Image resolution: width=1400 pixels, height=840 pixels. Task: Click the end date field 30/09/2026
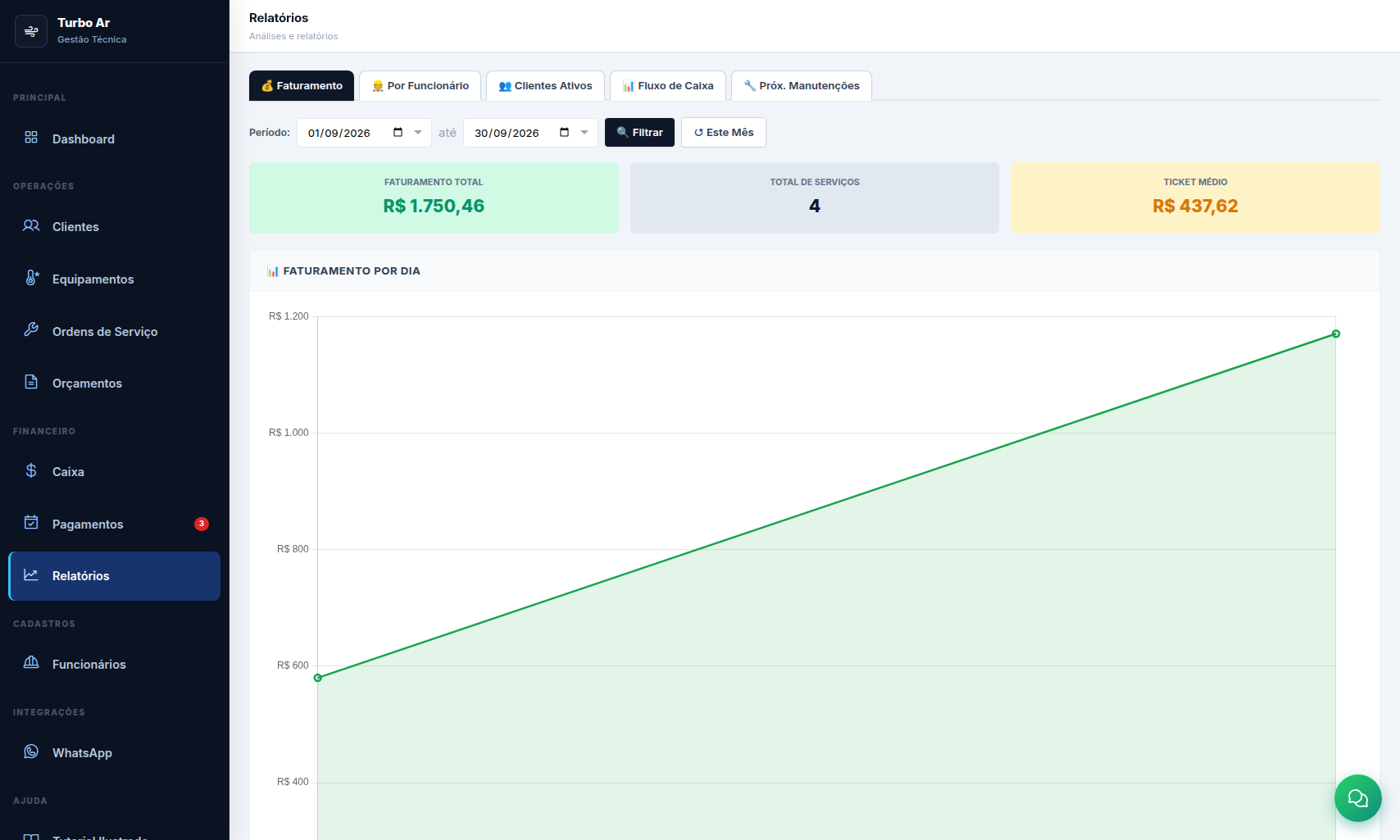pyautogui.click(x=530, y=133)
